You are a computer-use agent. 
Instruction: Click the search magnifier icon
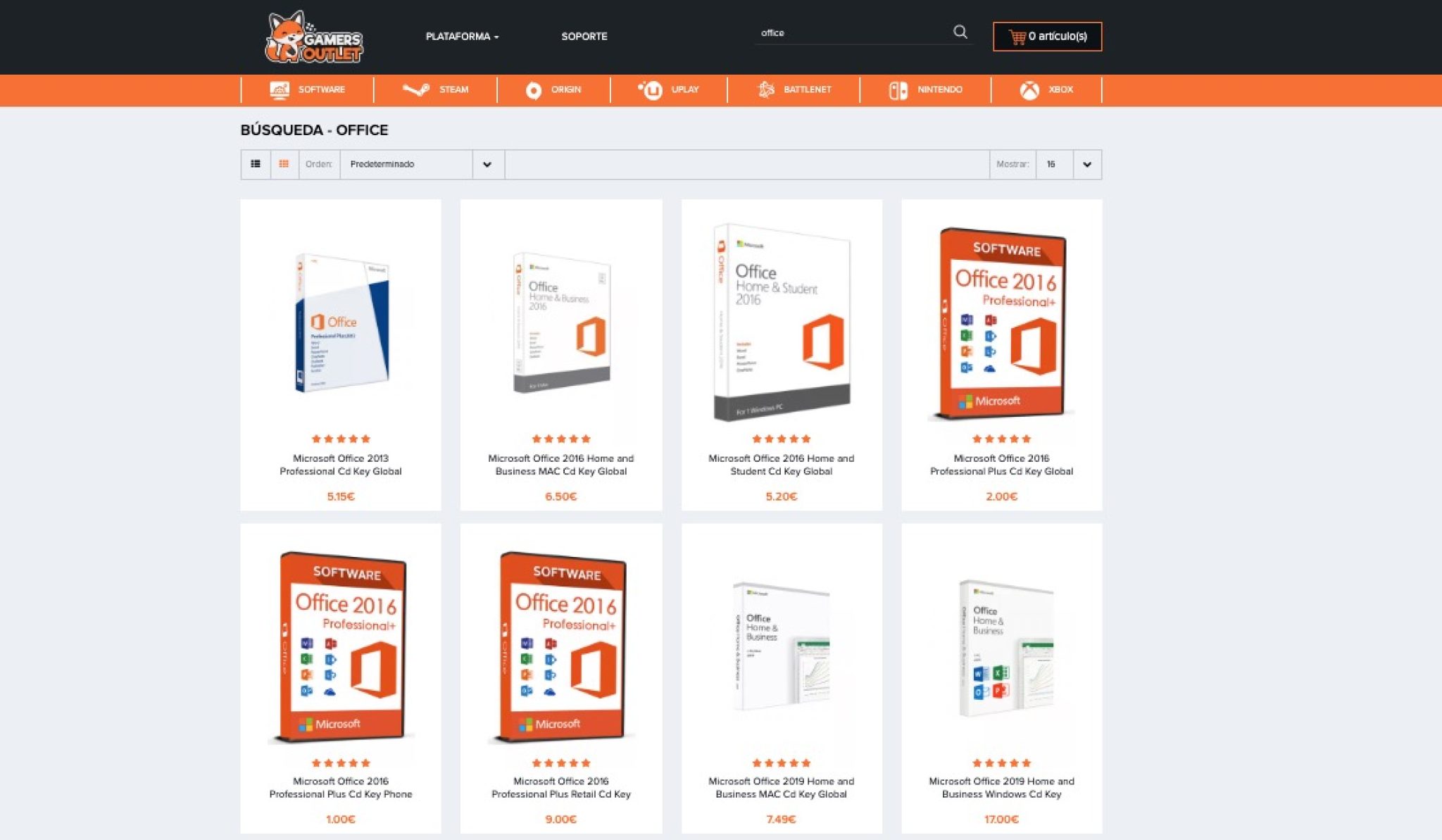pos(960,32)
